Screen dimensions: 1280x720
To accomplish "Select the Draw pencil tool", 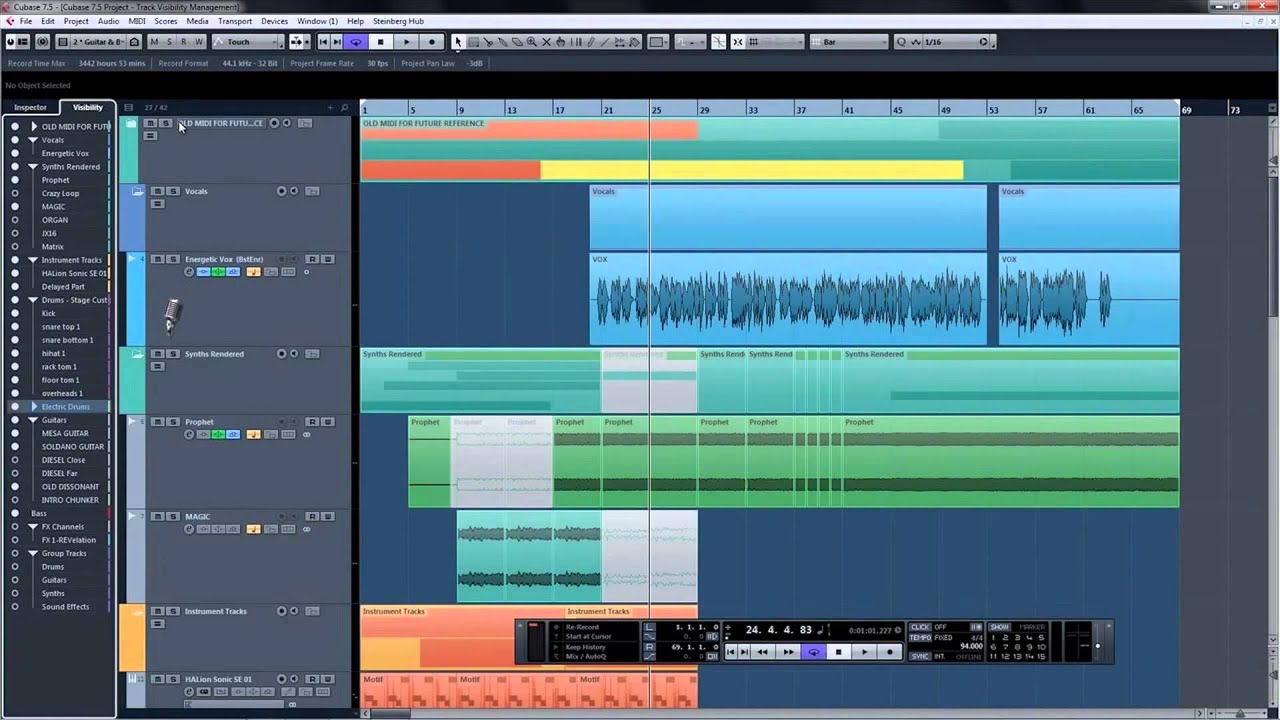I will (590, 42).
